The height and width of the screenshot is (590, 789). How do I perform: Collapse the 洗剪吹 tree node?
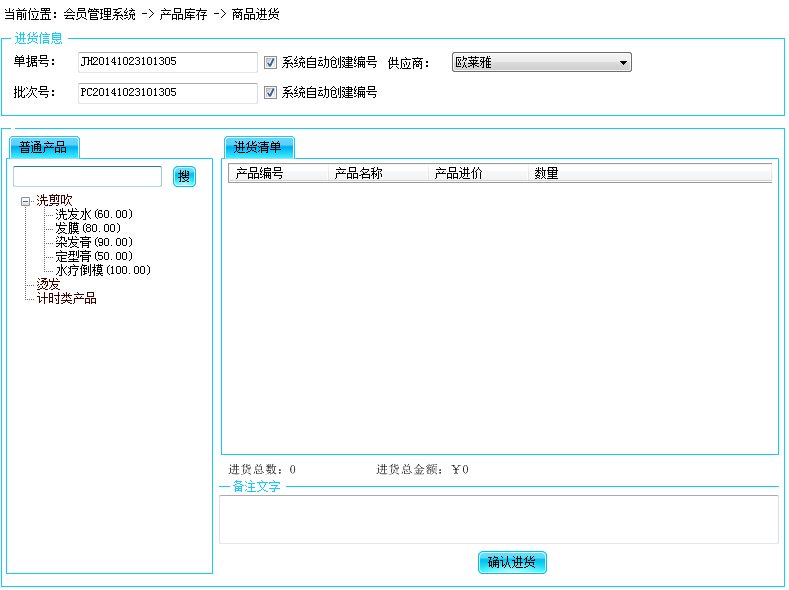pos(25,201)
